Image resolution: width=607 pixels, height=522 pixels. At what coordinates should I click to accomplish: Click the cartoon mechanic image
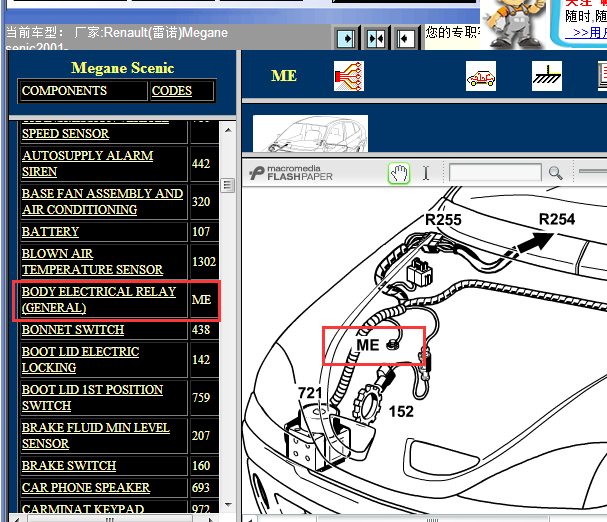pyautogui.click(x=513, y=24)
